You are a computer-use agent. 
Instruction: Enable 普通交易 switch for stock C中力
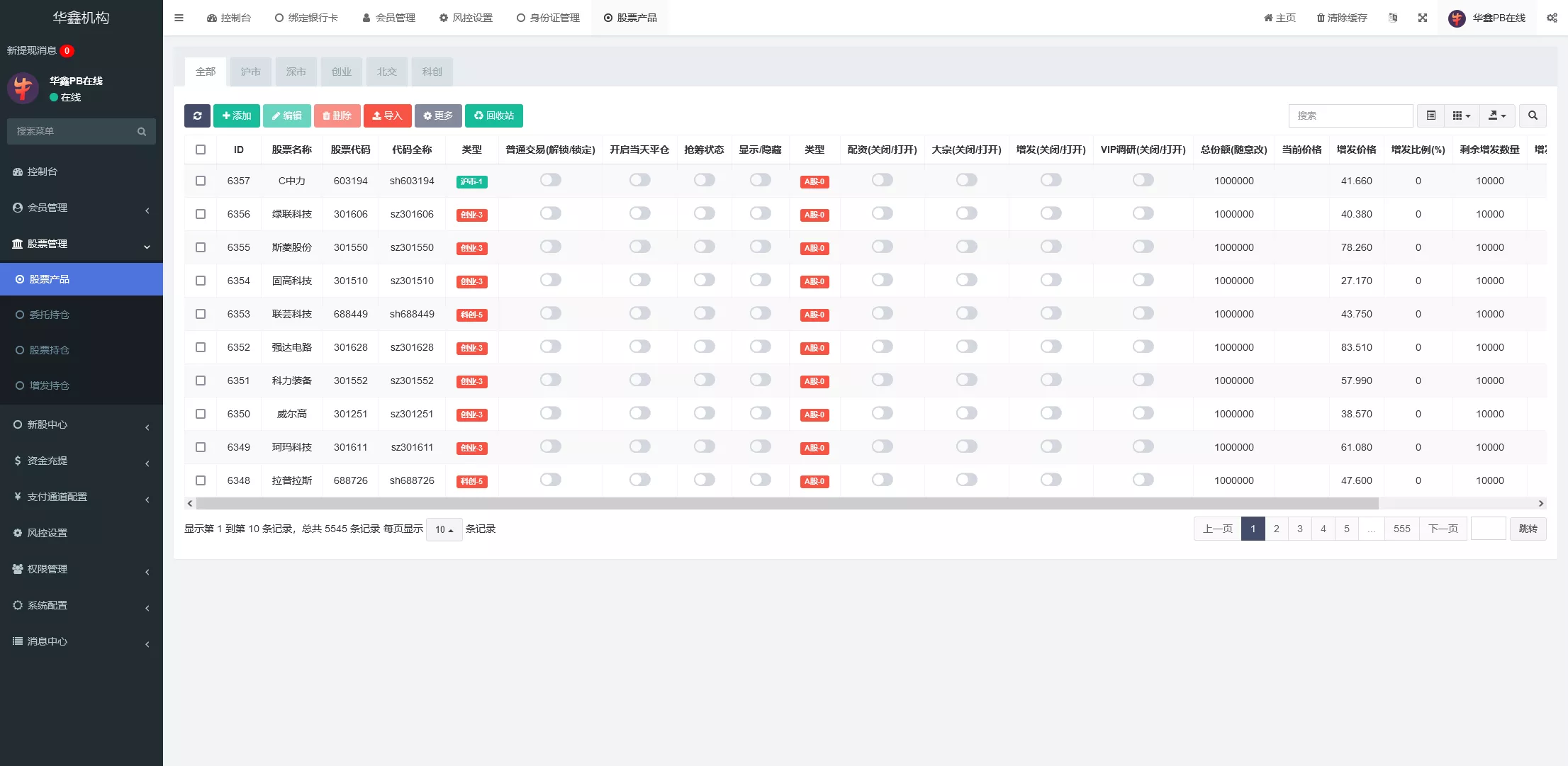pos(551,180)
